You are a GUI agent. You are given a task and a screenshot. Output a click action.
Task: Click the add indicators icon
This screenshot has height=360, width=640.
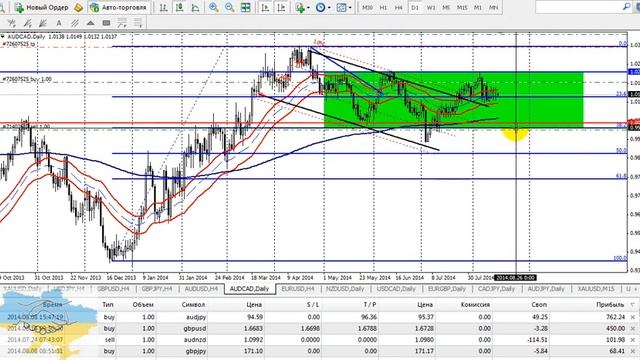coord(300,7)
